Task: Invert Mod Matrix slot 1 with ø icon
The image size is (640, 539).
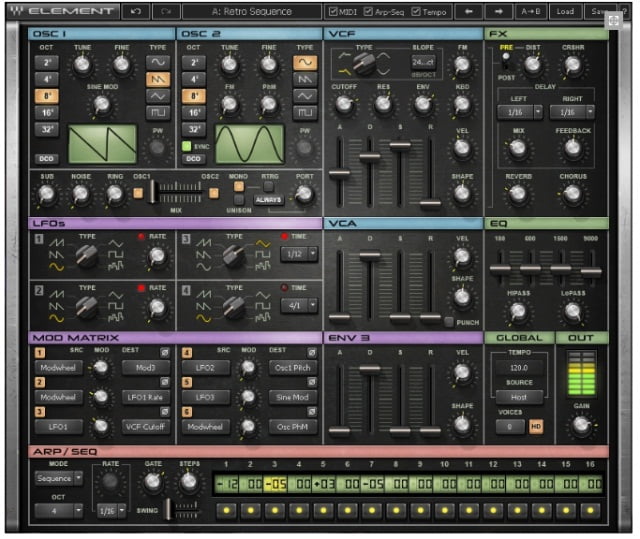Action: tap(164, 352)
